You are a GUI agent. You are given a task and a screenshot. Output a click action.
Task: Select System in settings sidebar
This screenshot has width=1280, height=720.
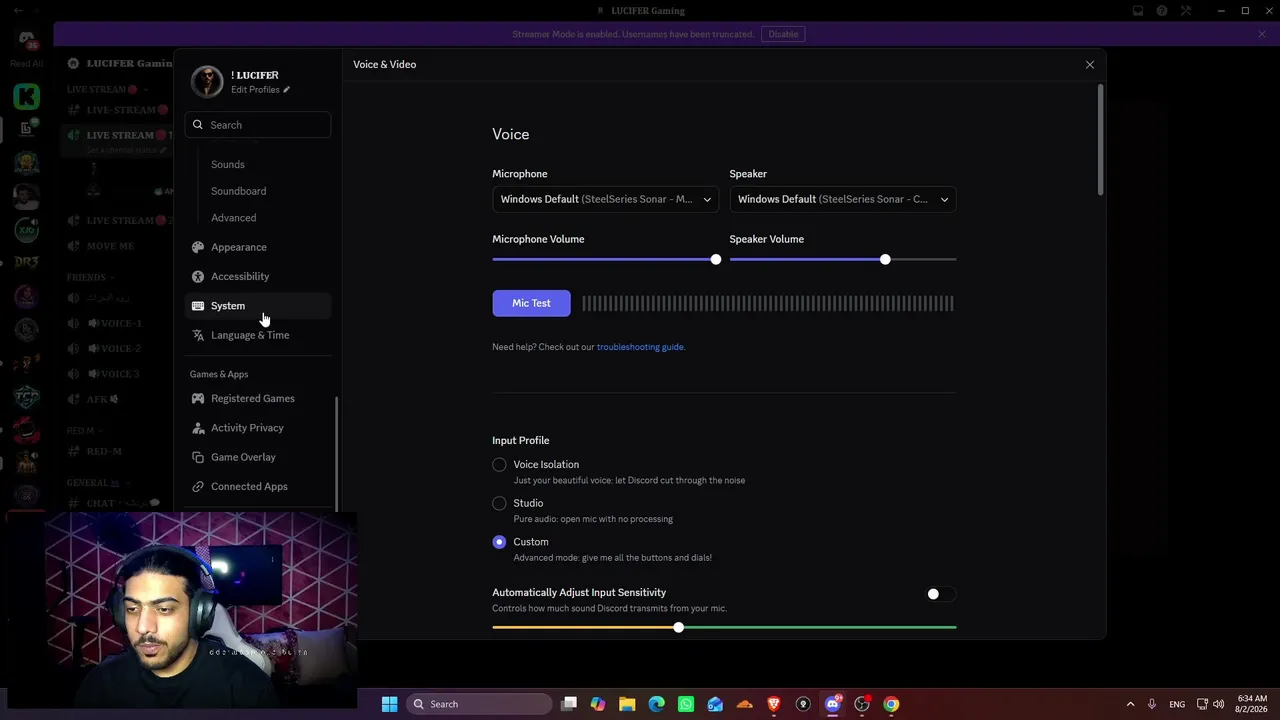pos(258,306)
